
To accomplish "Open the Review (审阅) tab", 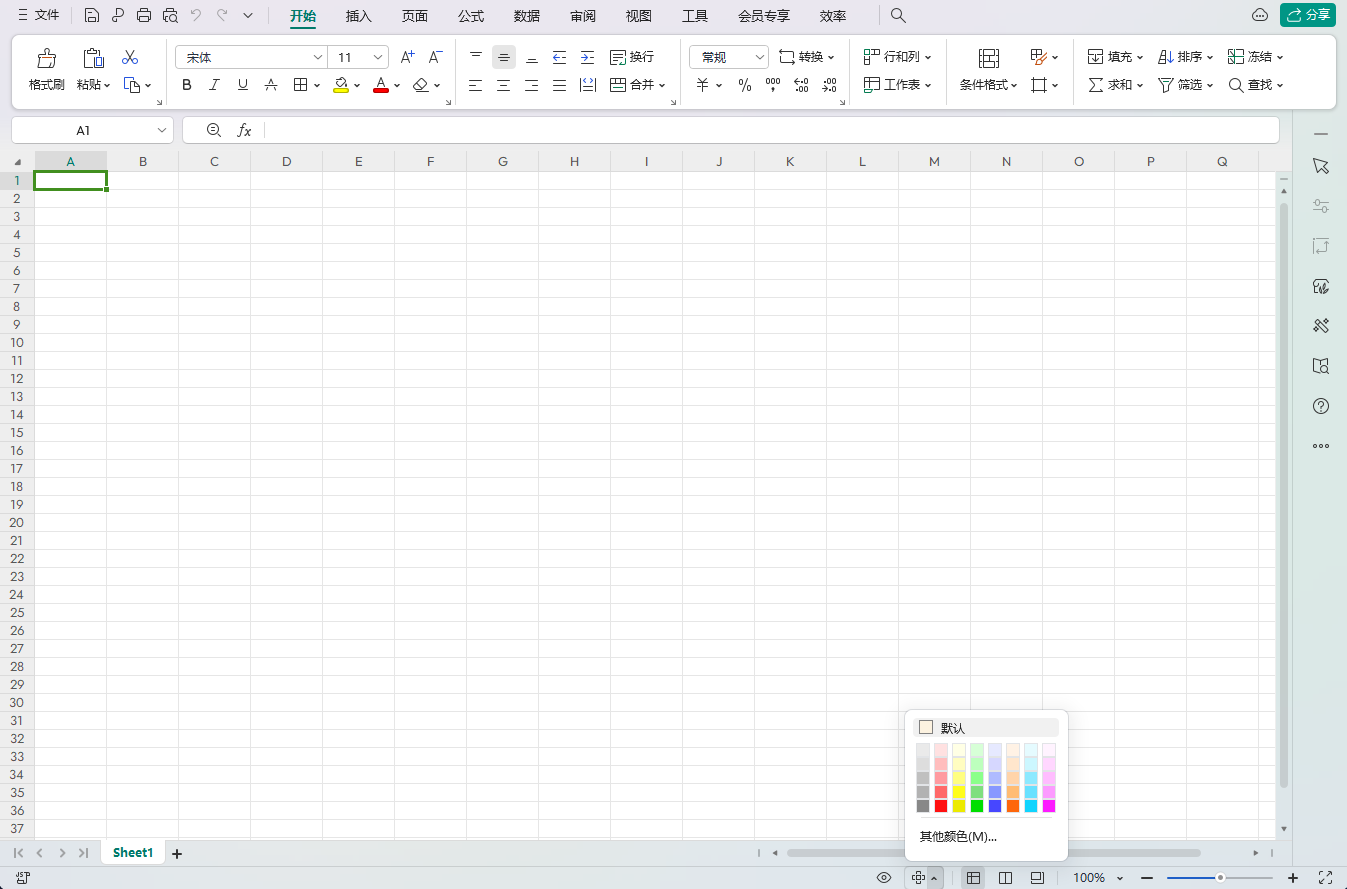I will point(582,16).
